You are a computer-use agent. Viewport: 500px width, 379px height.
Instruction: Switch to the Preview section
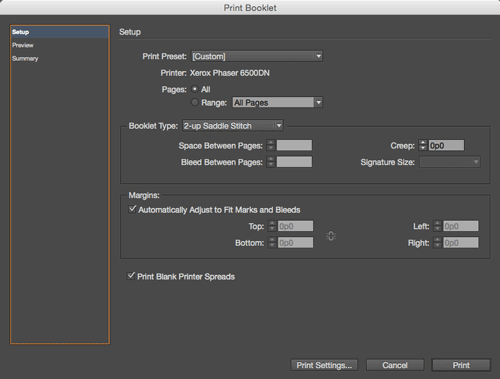tap(23, 45)
